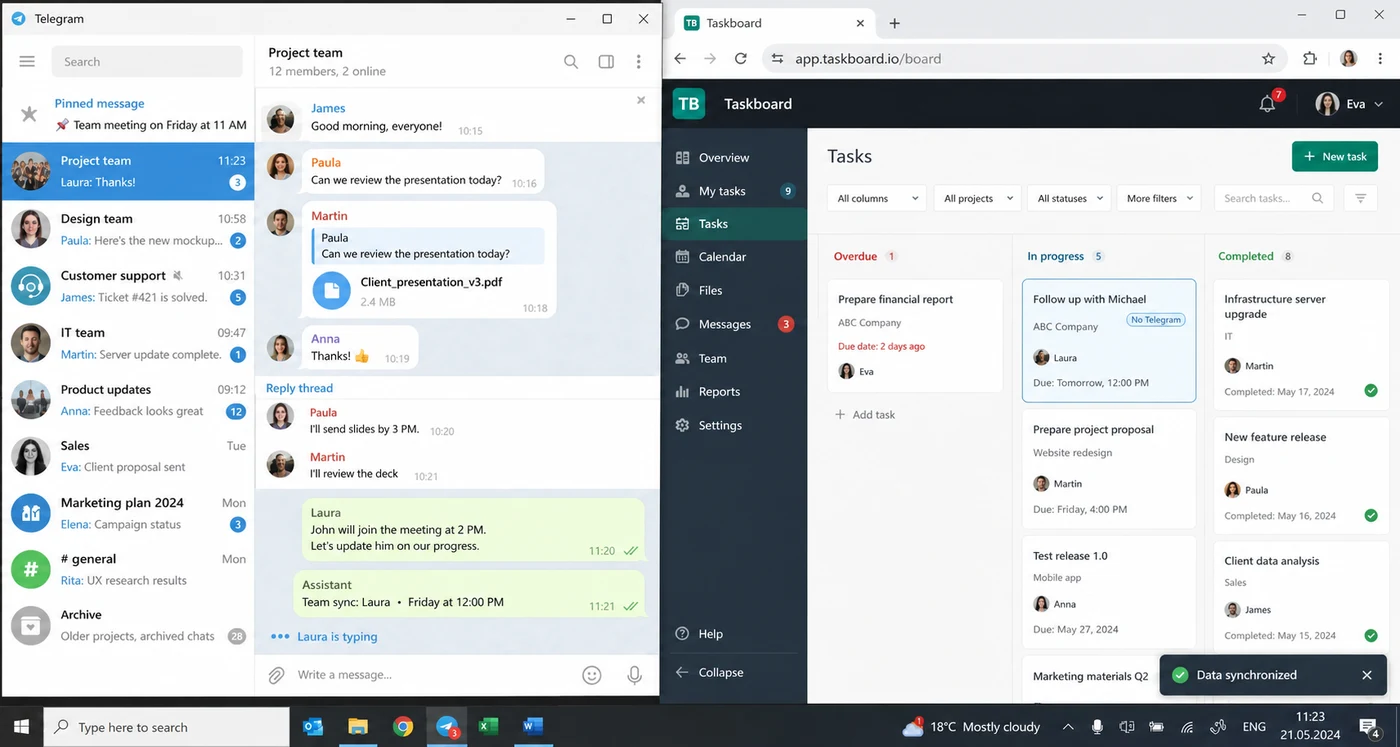Open the Windows Start menu
1400x747 pixels.
tap(21, 727)
